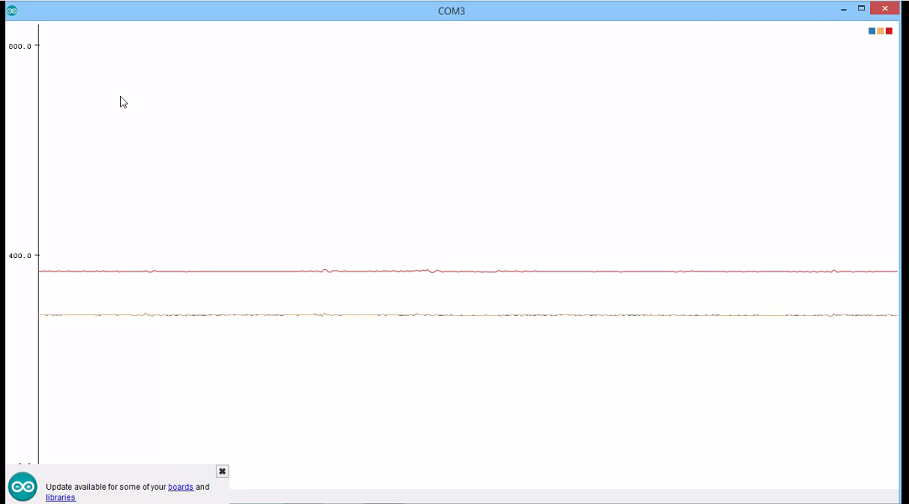Click the Arduino logo in update notification

click(23, 487)
